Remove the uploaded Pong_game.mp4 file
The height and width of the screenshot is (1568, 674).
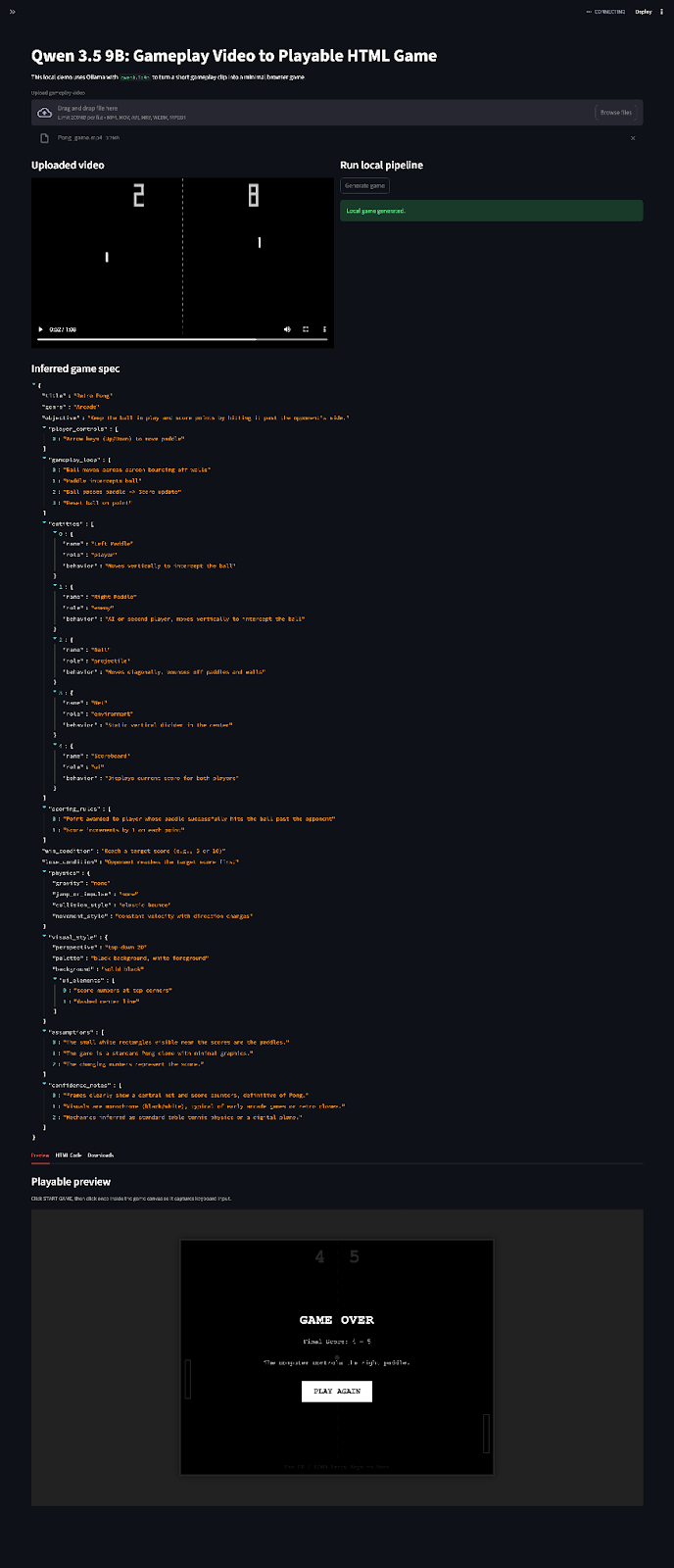point(634,137)
